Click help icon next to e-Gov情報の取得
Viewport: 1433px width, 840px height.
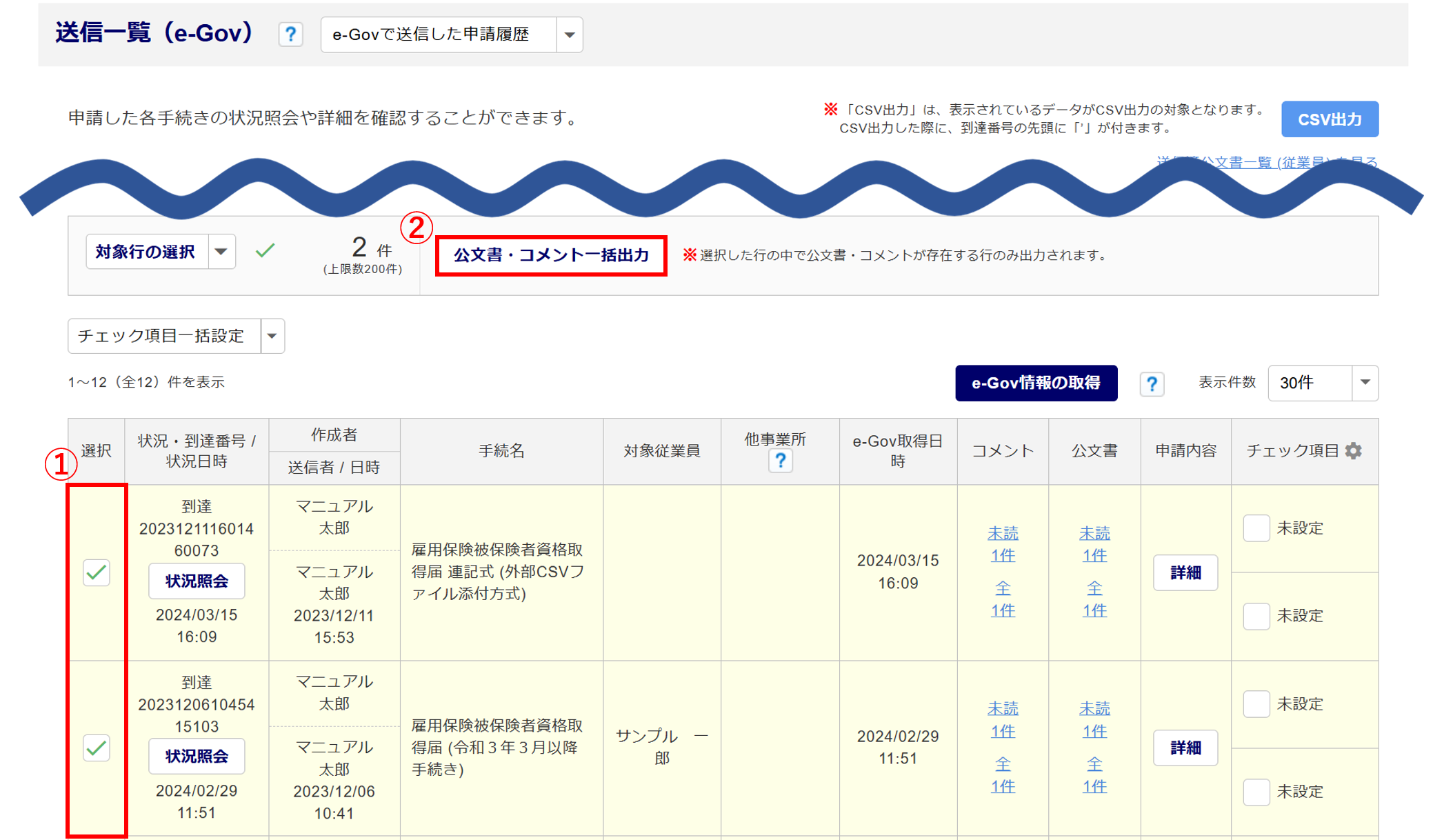click(x=1151, y=383)
